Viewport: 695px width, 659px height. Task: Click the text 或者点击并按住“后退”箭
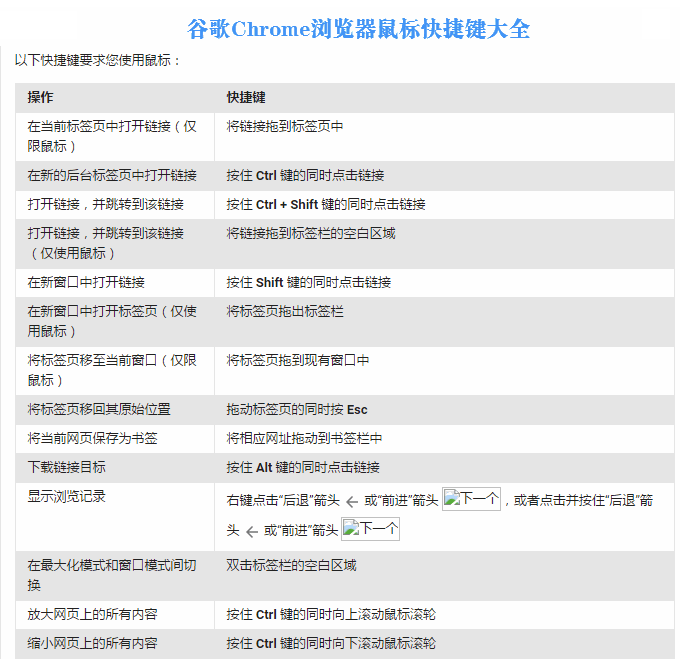pyautogui.click(x=583, y=500)
